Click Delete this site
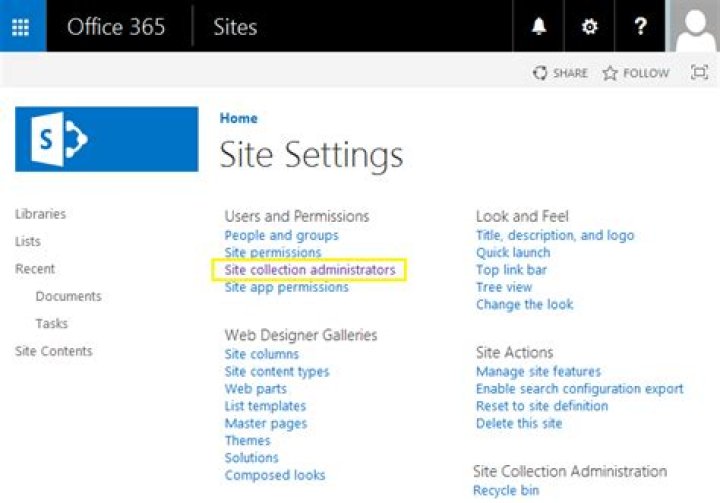The height and width of the screenshot is (503, 720). (x=519, y=424)
